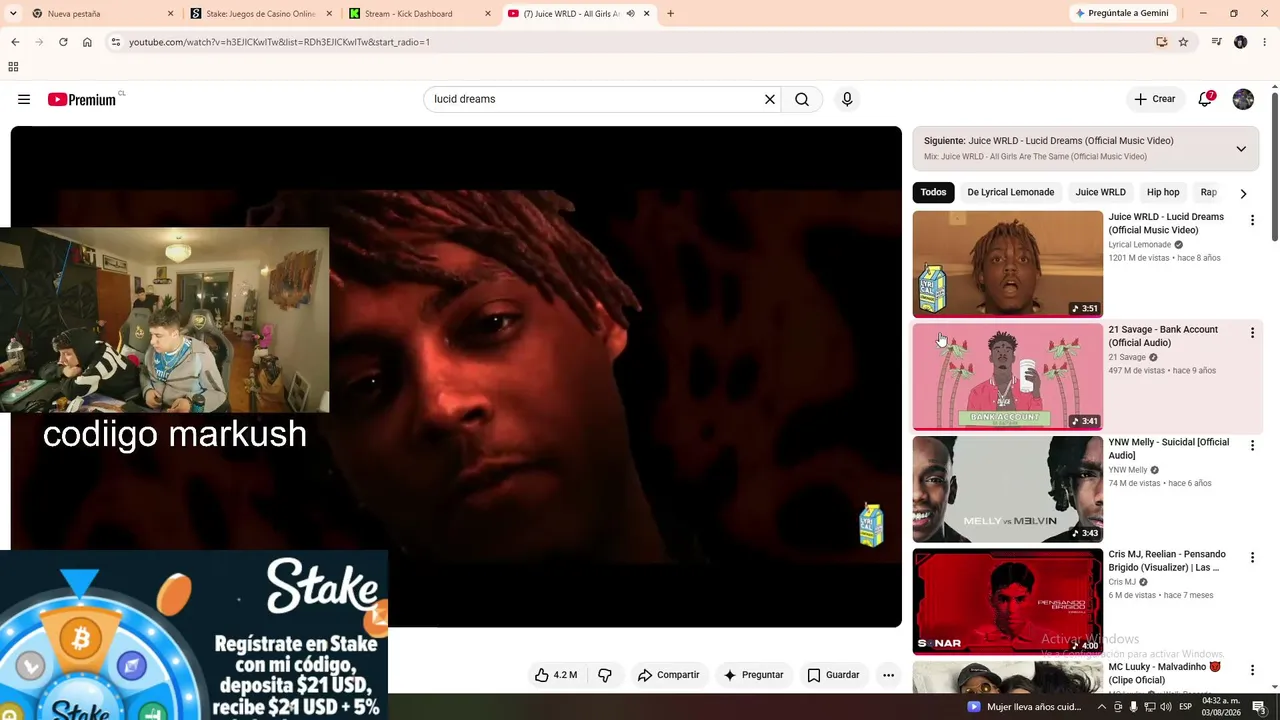Open Chrome media controls icon
This screenshot has width=1280, height=720.
coord(1216,42)
